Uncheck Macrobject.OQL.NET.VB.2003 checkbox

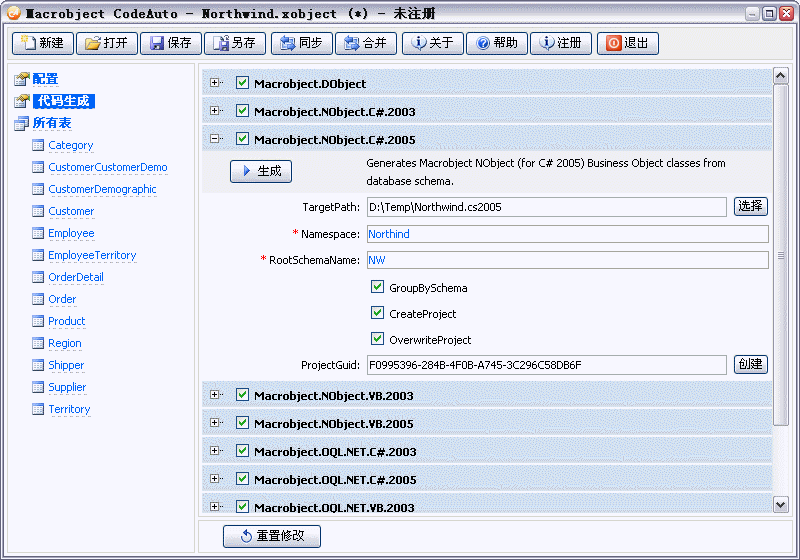coord(242,506)
